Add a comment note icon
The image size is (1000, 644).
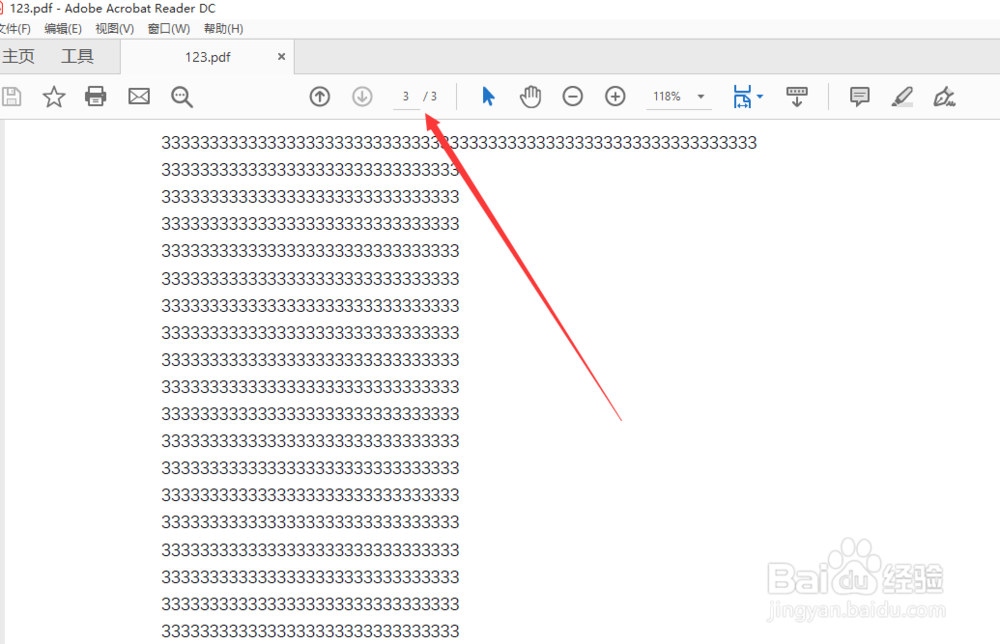[860, 96]
